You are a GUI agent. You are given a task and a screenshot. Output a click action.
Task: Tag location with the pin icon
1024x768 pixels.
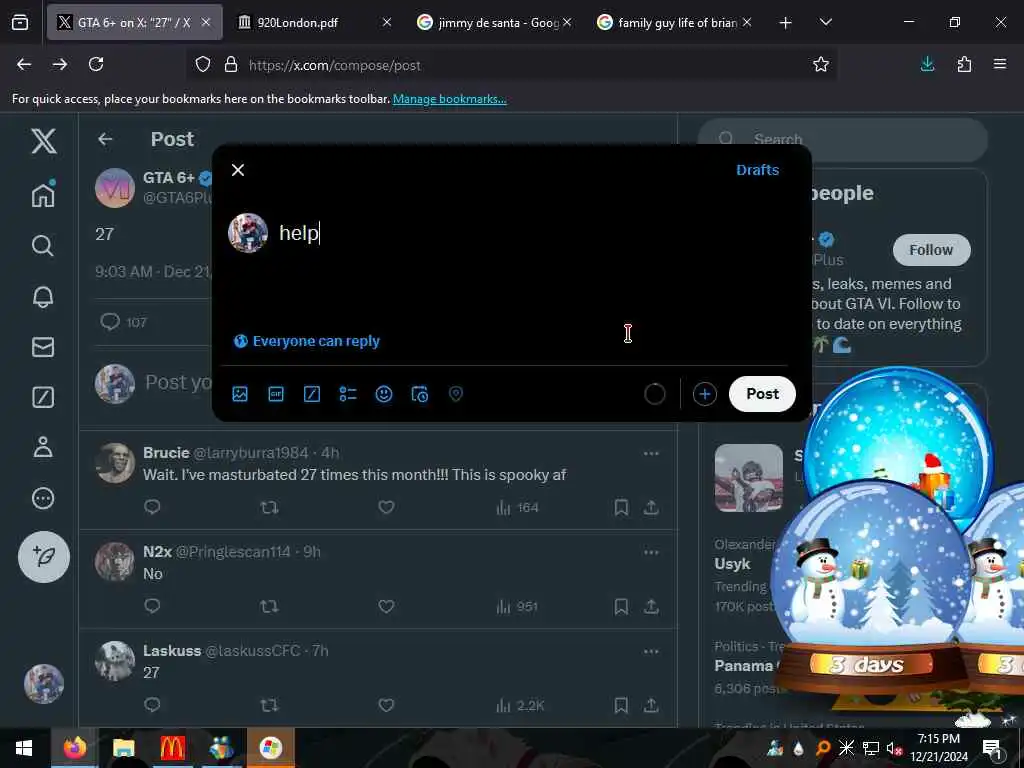pyautogui.click(x=456, y=394)
